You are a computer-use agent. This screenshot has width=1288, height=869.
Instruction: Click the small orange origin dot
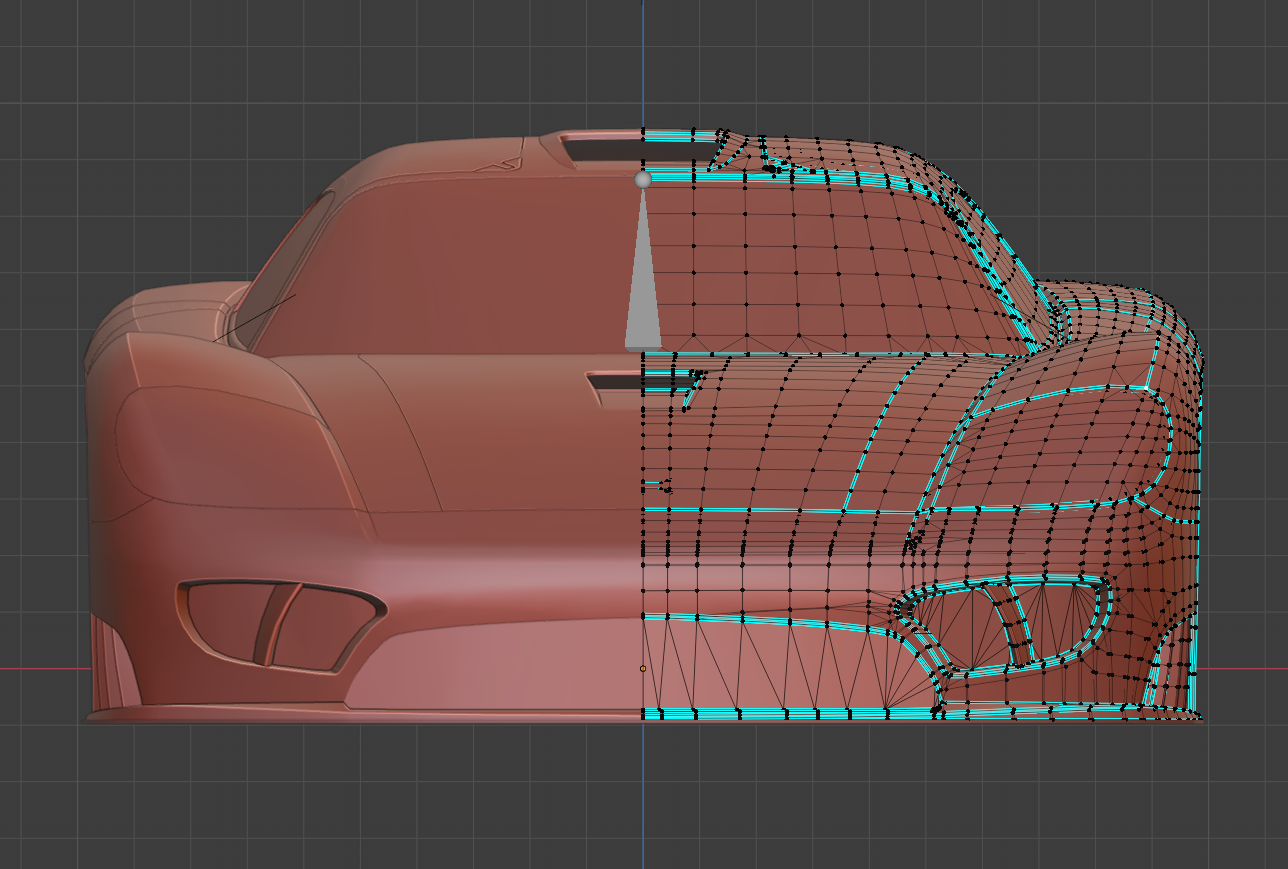pyautogui.click(x=643, y=668)
